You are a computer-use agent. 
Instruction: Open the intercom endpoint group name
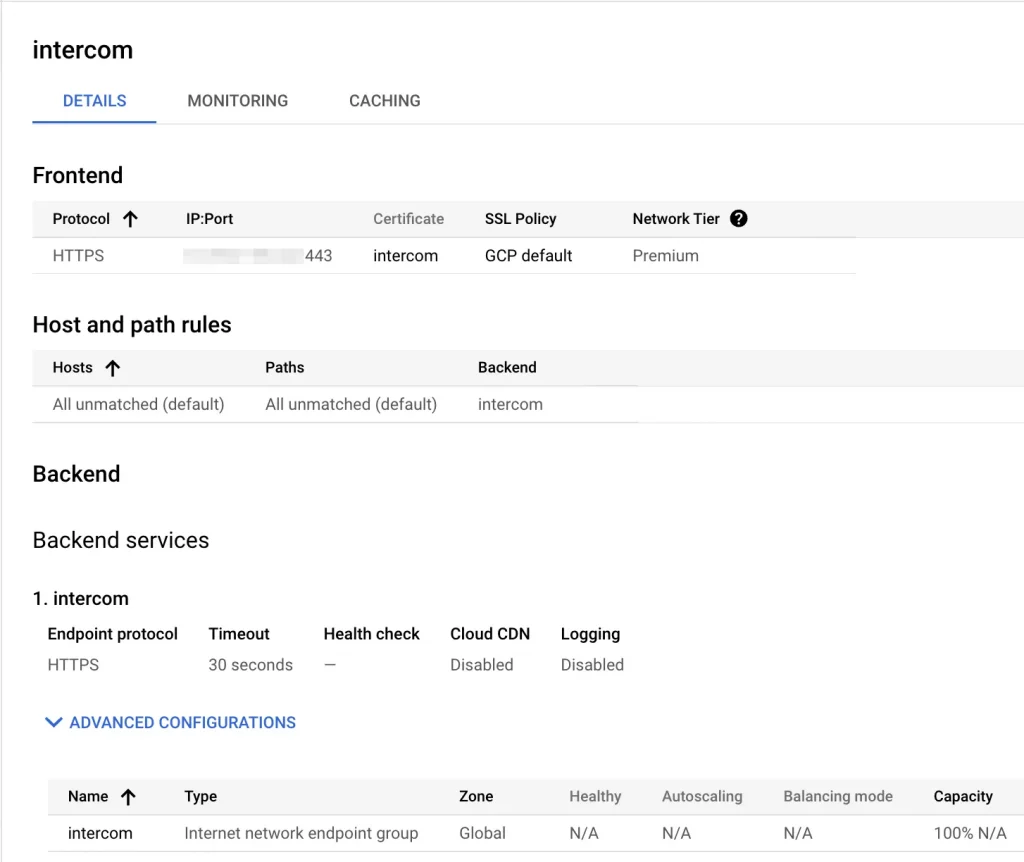tap(100, 833)
